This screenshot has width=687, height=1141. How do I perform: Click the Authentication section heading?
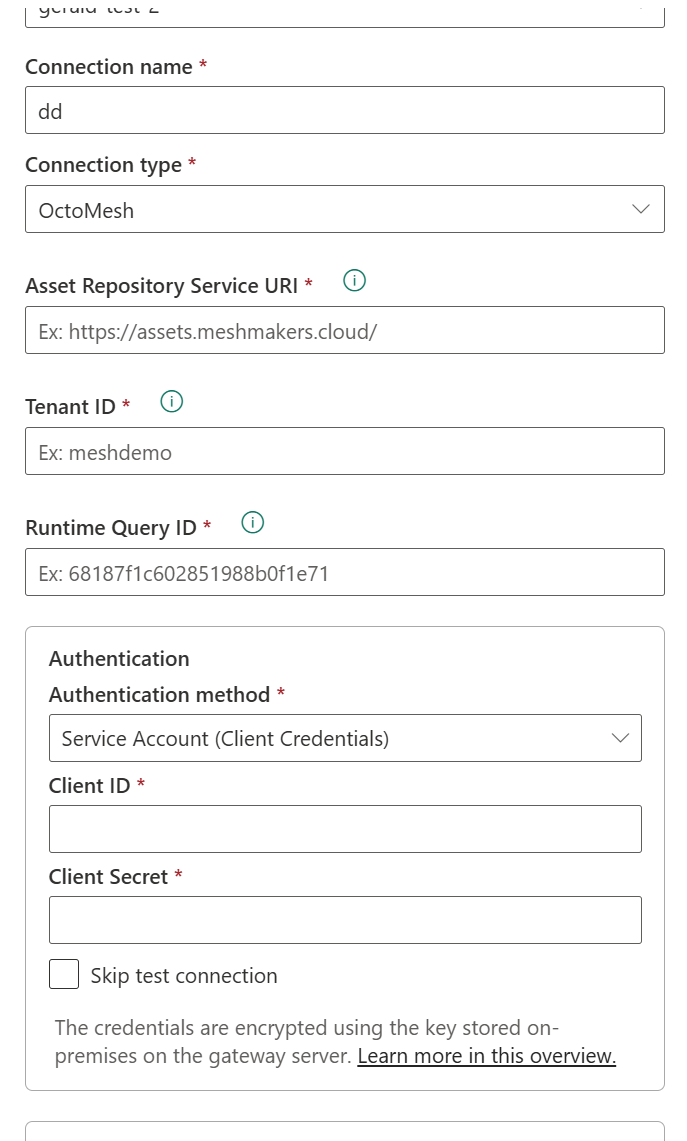pyautogui.click(x=118, y=658)
